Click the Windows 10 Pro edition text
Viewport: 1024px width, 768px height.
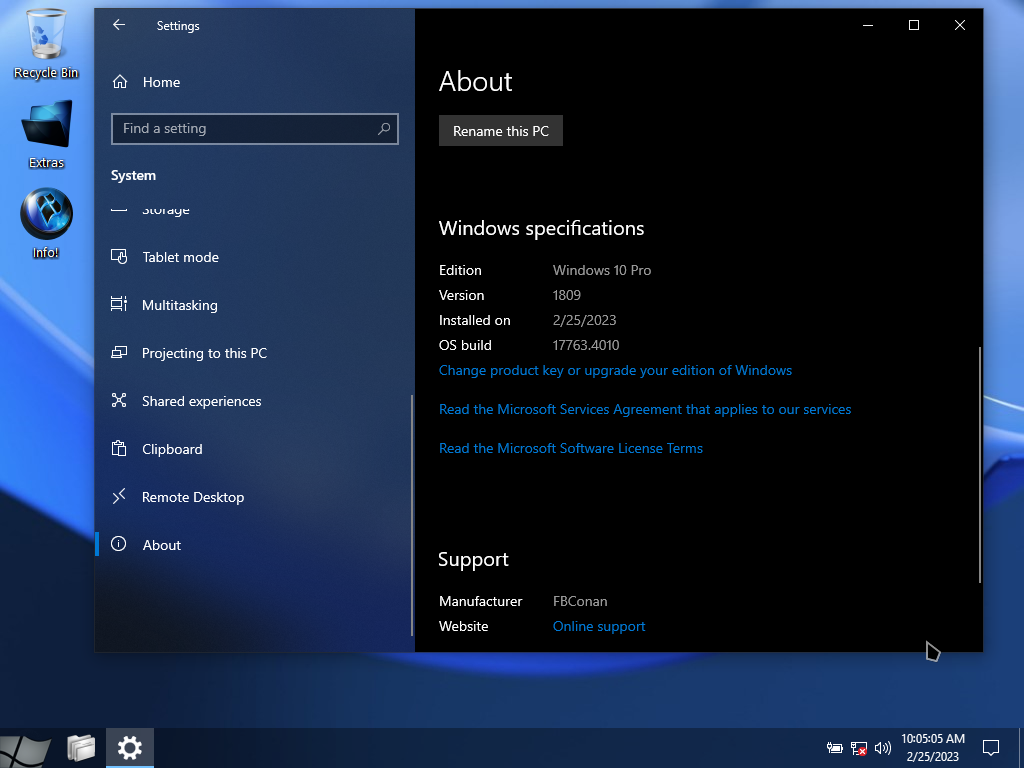pos(601,270)
